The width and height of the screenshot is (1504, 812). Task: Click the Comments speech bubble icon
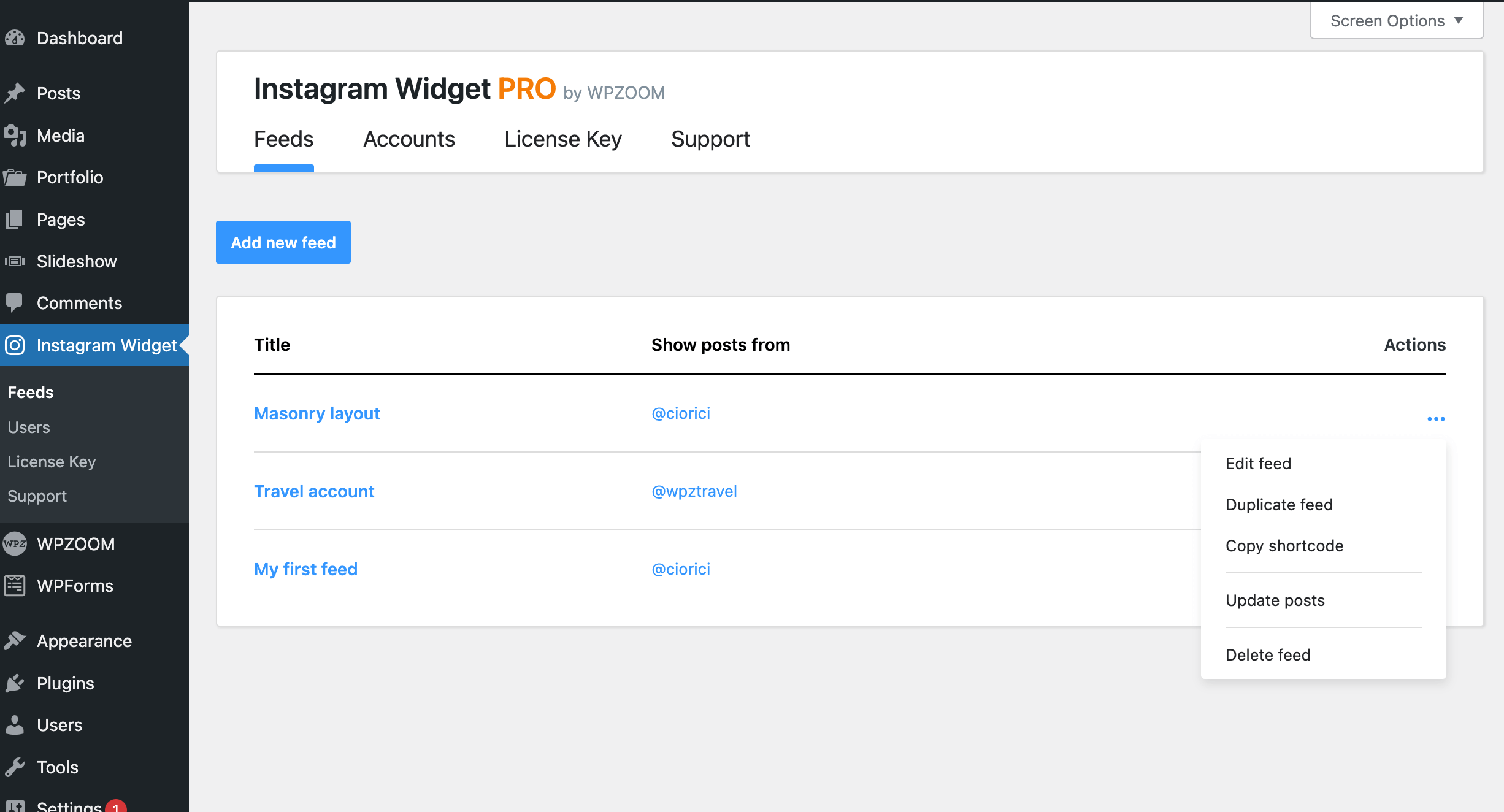pyautogui.click(x=15, y=303)
